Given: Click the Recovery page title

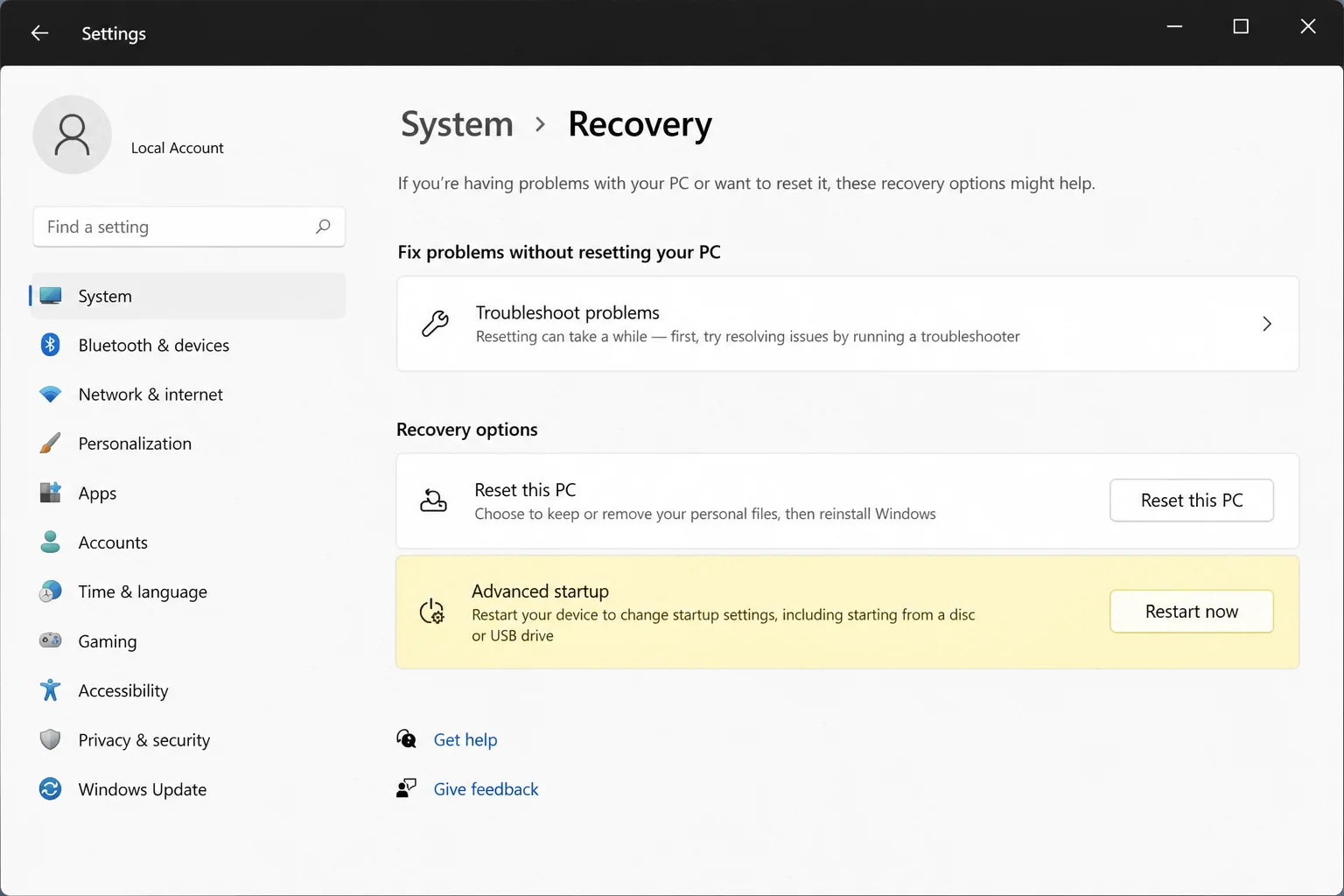Looking at the screenshot, I should point(640,124).
